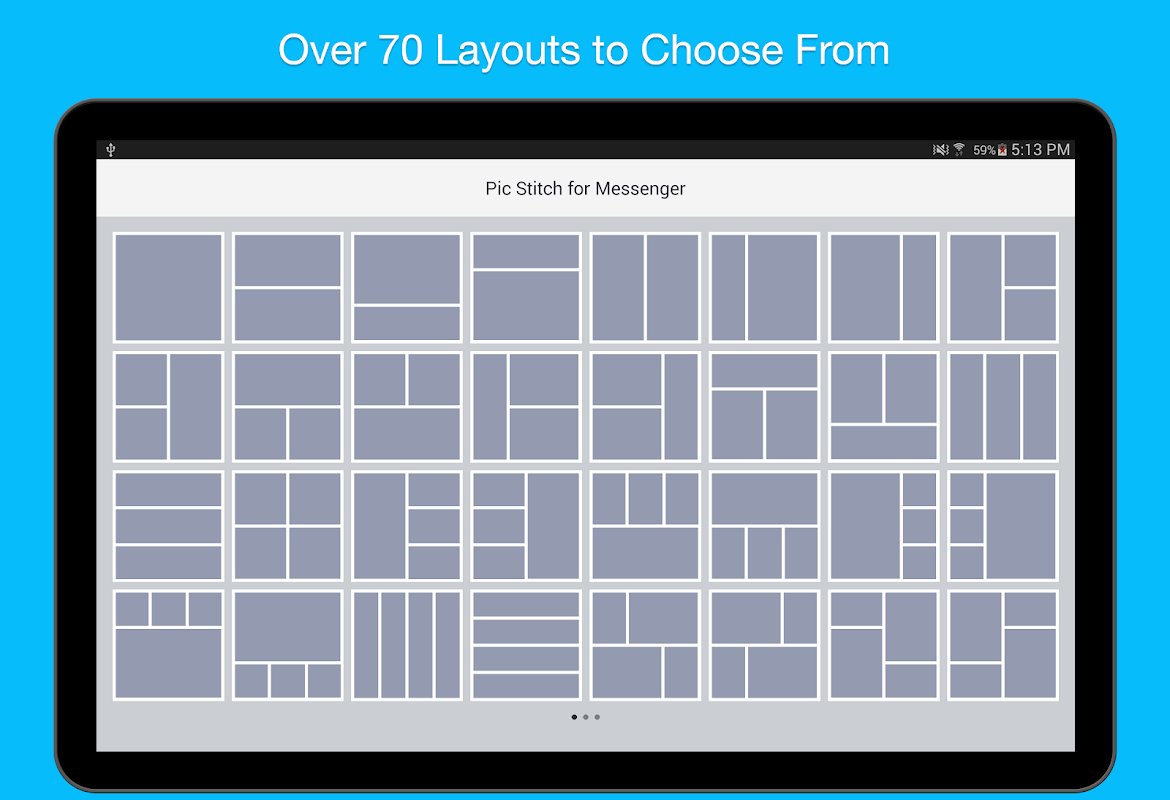Tap the muted sound status icon
Viewport: 1170px width, 800px height.
tap(940, 150)
